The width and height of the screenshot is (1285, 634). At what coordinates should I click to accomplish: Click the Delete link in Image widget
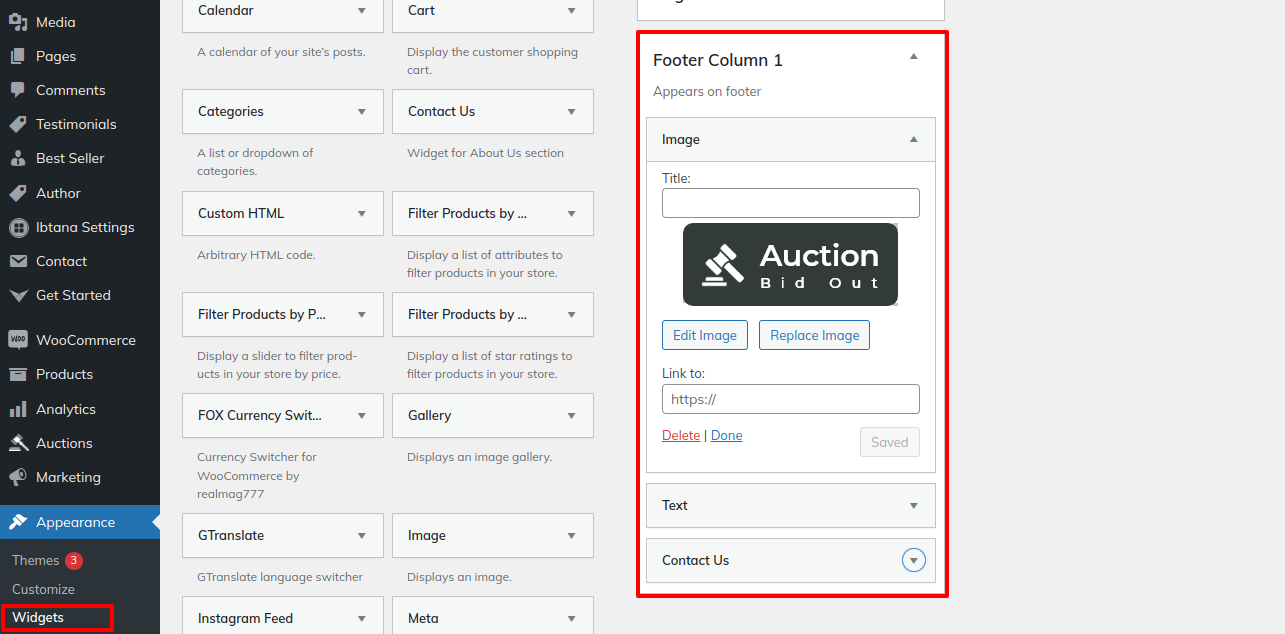[681, 436]
